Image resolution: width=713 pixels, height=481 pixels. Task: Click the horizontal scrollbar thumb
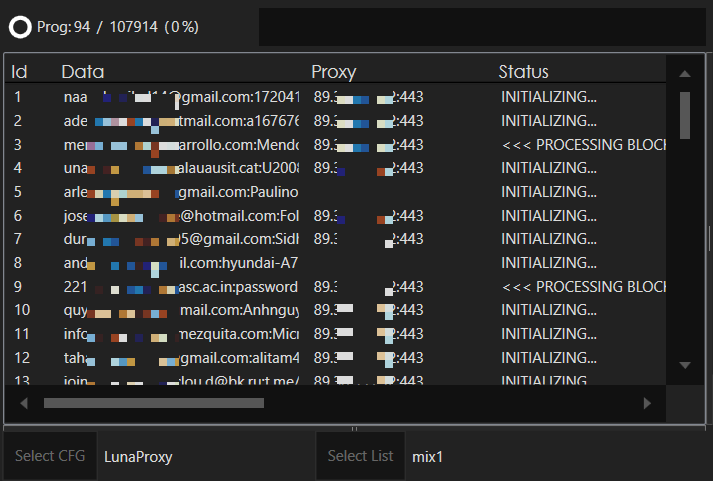coord(153,403)
